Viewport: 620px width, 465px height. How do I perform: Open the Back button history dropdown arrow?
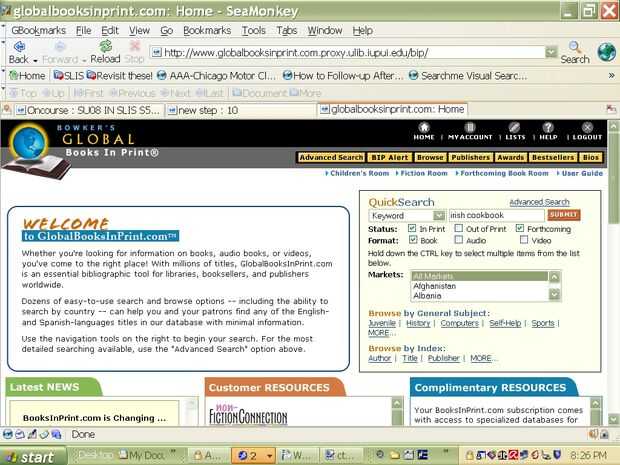tap(35, 60)
